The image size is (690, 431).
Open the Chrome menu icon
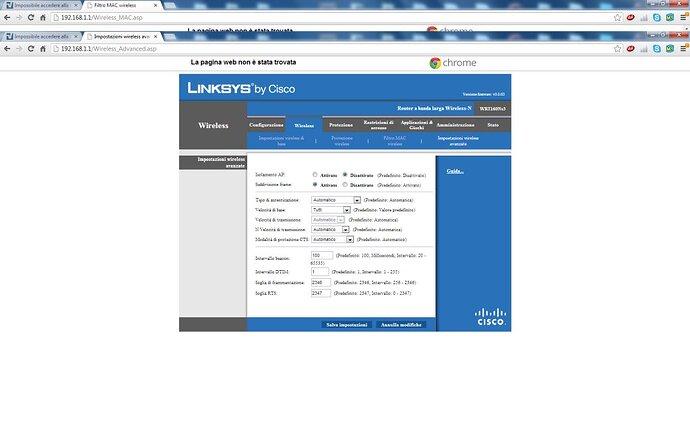[681, 48]
